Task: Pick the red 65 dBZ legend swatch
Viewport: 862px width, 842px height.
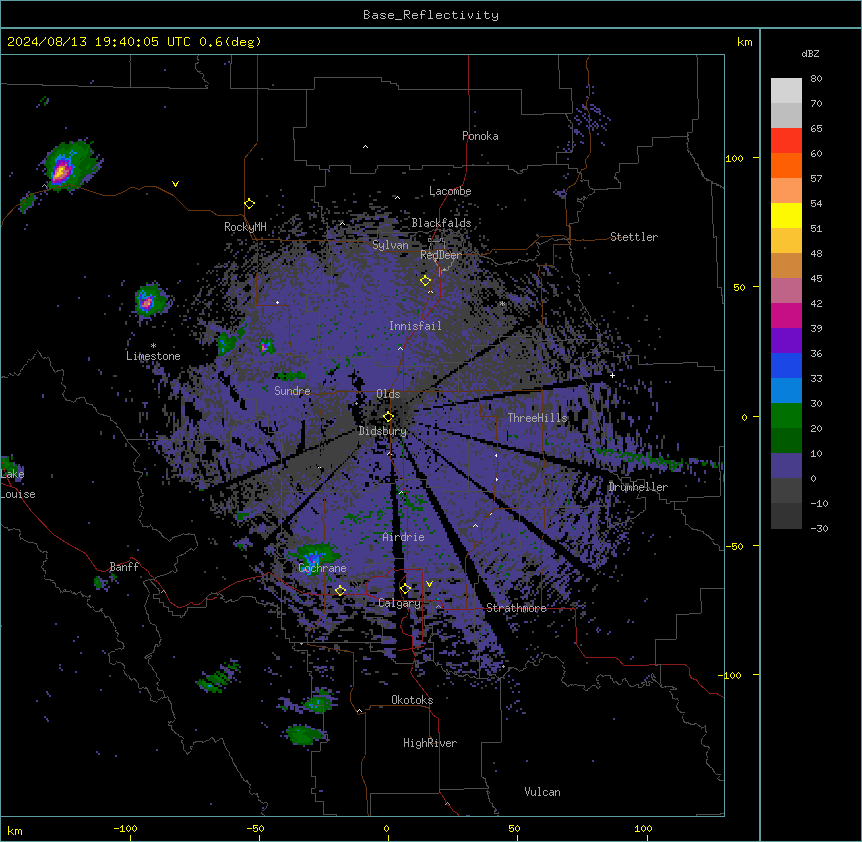Action: pyautogui.click(x=786, y=140)
